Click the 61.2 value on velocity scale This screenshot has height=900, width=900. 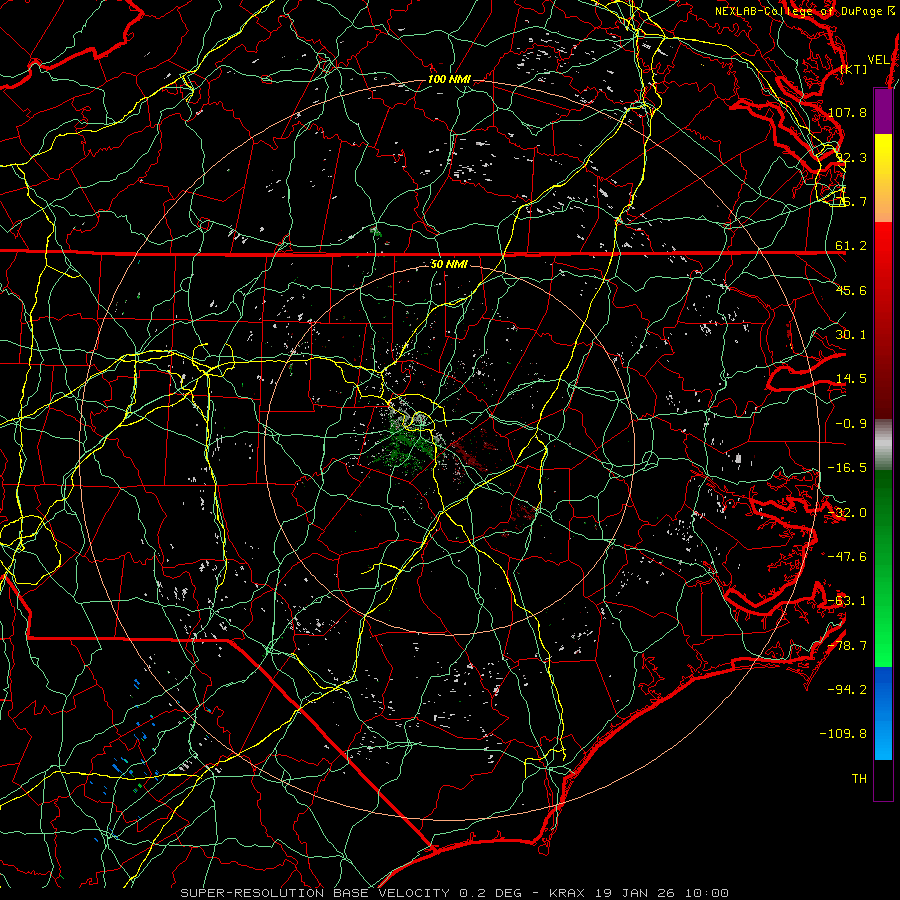[x=851, y=246]
